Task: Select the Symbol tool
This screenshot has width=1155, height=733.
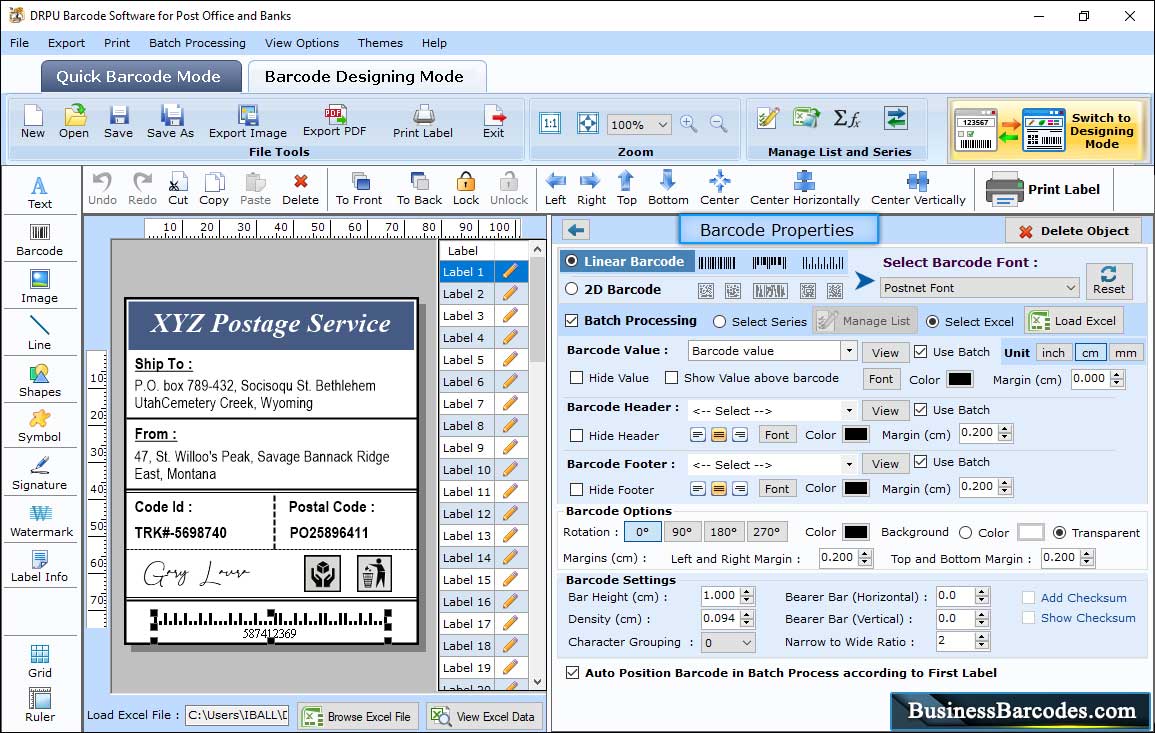Action: 40,427
